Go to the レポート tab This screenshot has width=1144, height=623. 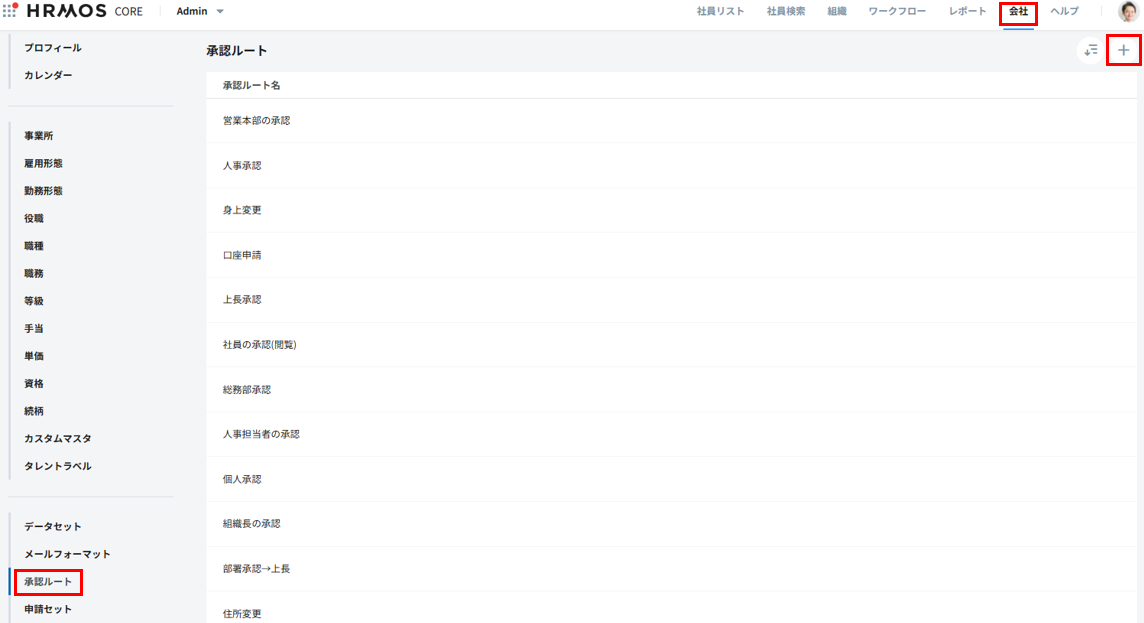[x=967, y=12]
